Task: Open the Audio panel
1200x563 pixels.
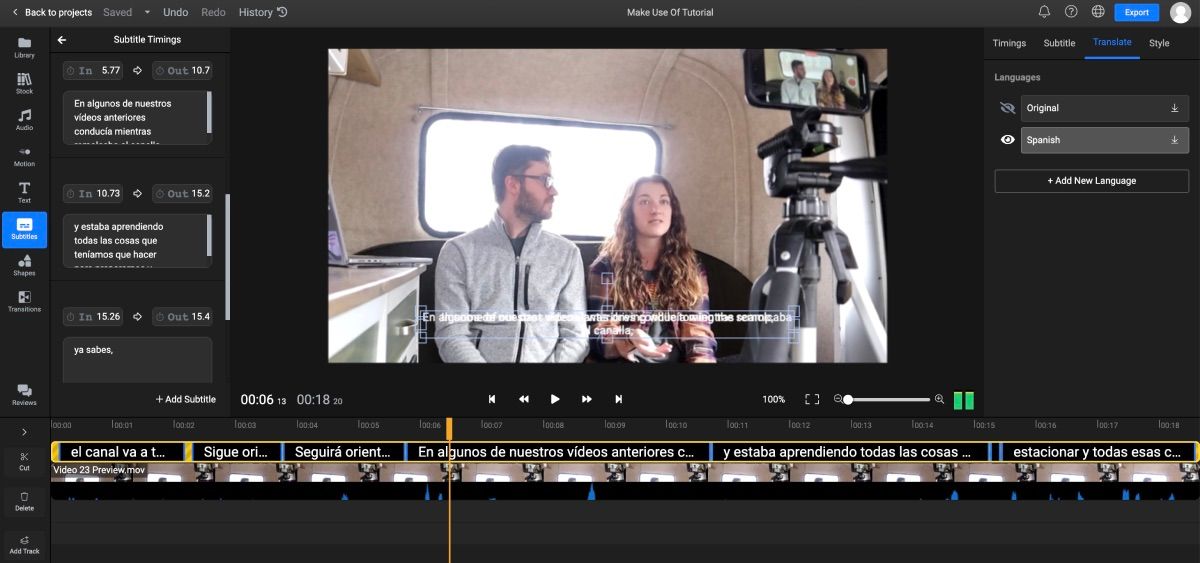Action: 24,120
